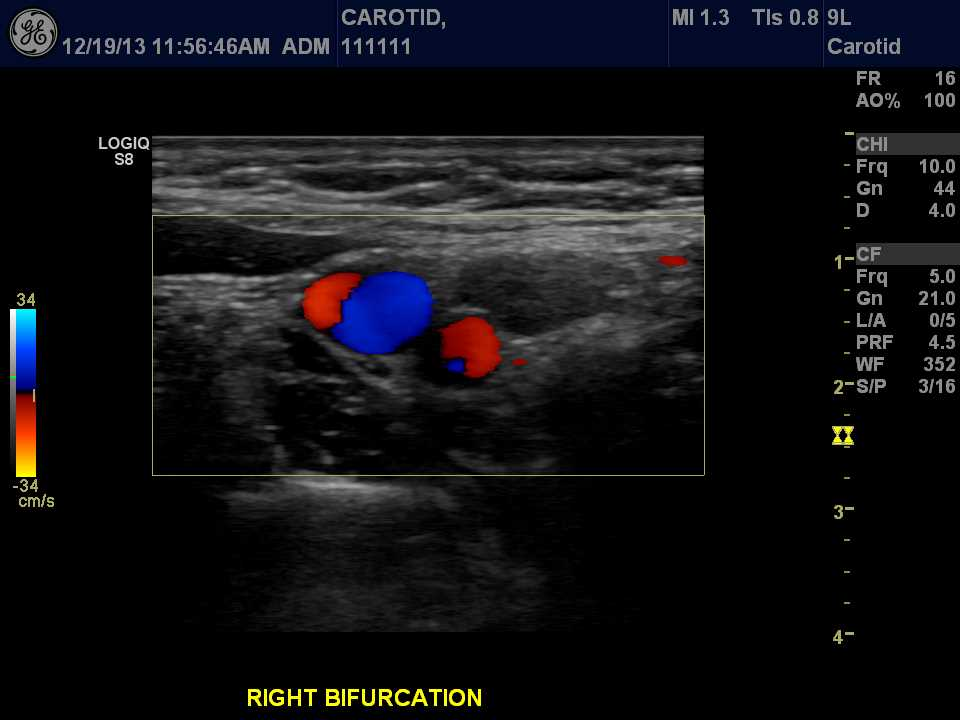Click the patient ID 111111
Image resolution: width=960 pixels, height=720 pixels.
point(376,47)
